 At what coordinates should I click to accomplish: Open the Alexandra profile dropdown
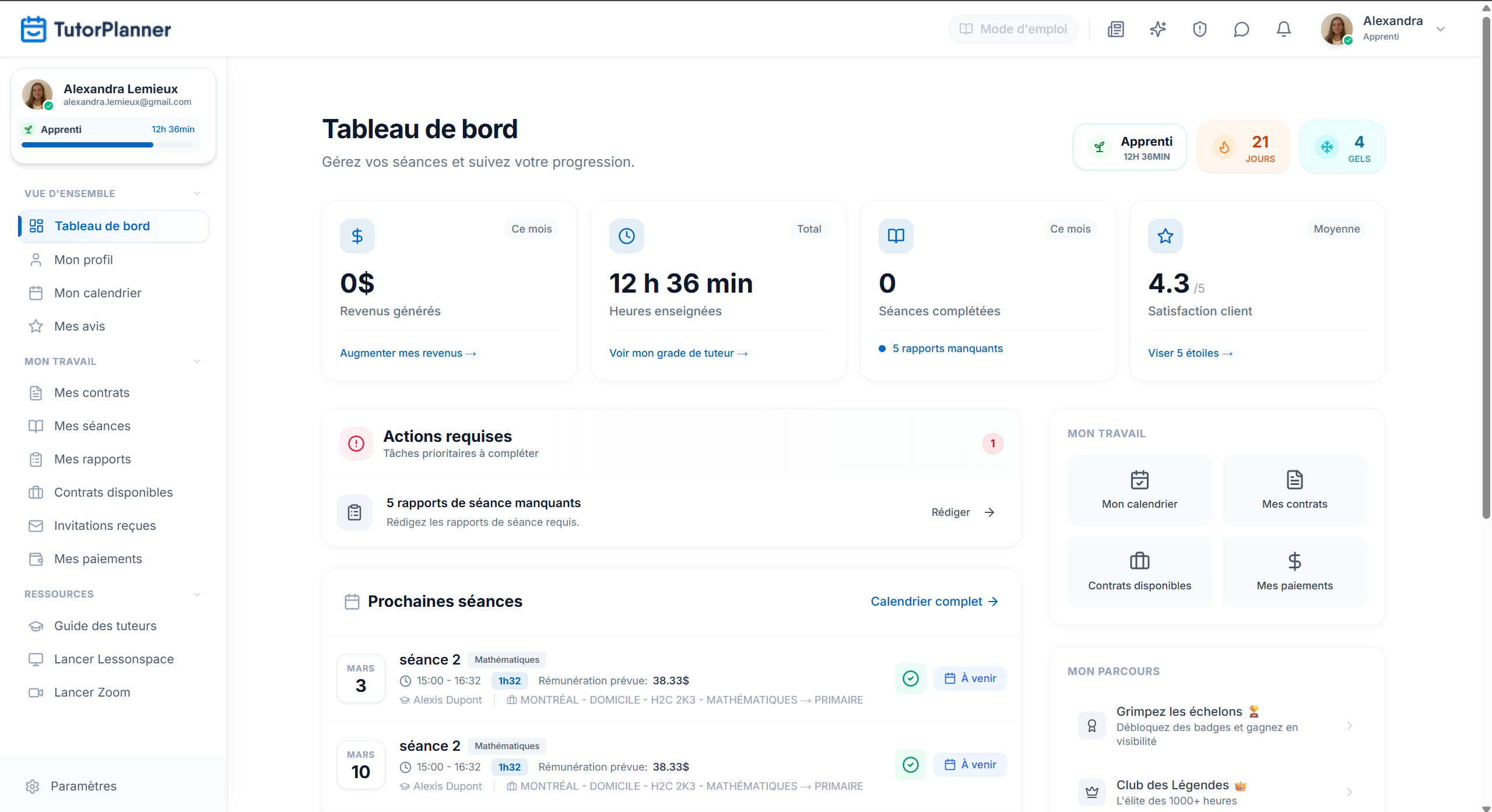point(1441,29)
